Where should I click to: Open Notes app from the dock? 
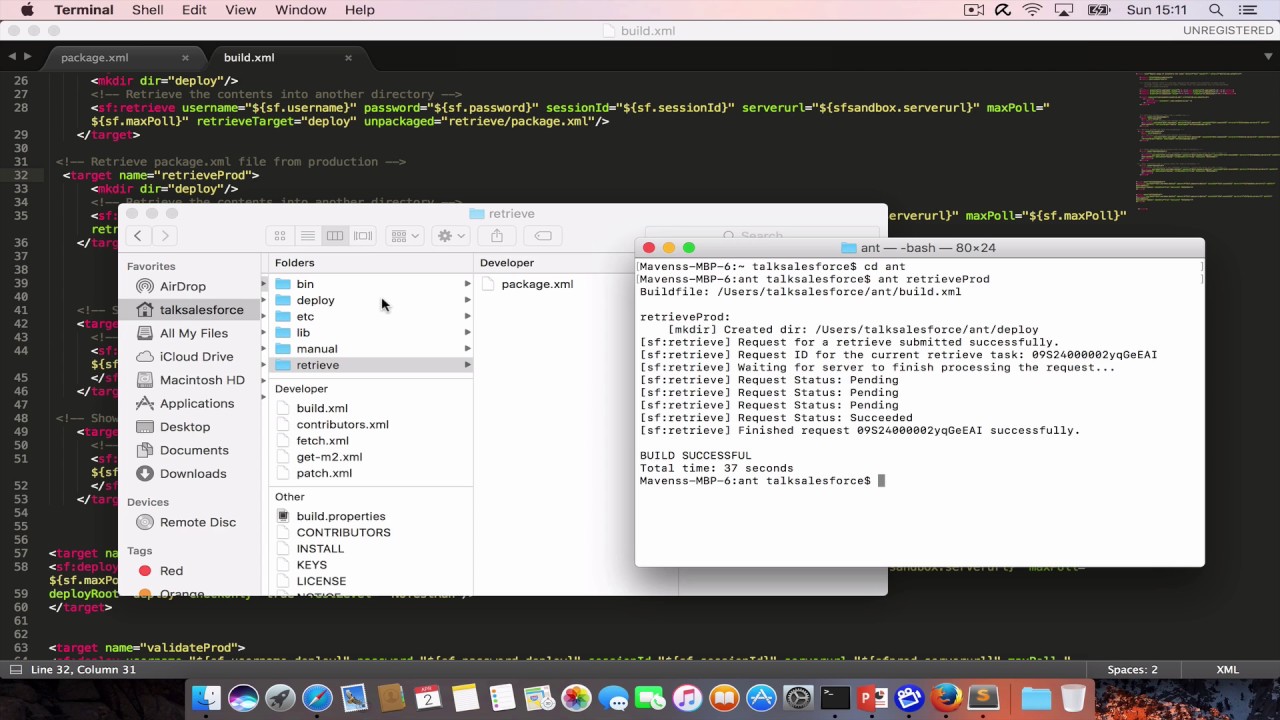click(x=465, y=698)
